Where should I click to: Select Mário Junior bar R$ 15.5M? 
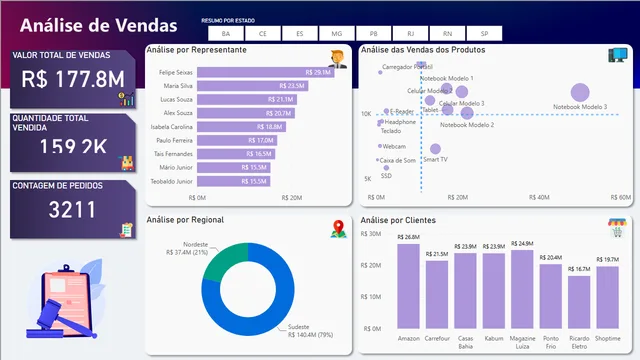[233, 167]
